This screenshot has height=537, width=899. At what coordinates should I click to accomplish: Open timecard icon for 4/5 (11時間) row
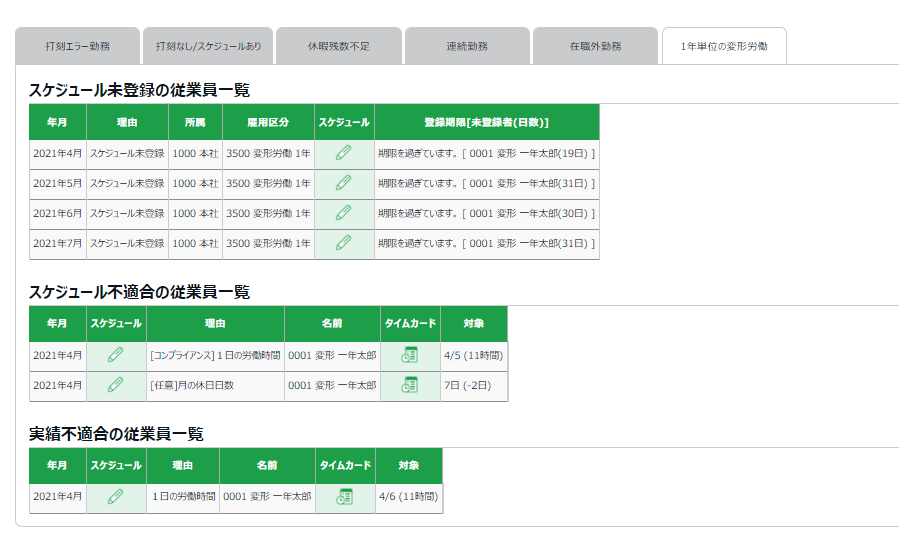click(x=409, y=355)
